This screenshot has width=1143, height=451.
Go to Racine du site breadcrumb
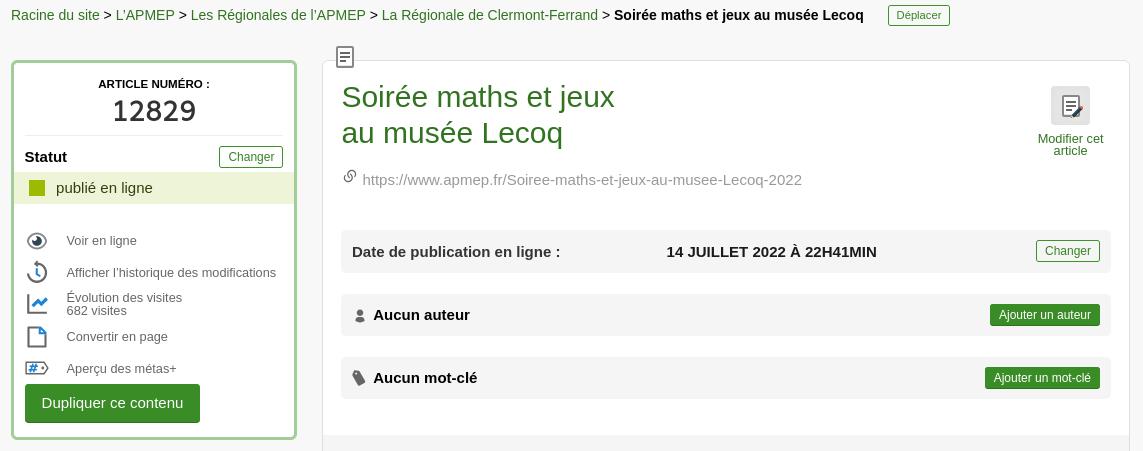click(55, 15)
